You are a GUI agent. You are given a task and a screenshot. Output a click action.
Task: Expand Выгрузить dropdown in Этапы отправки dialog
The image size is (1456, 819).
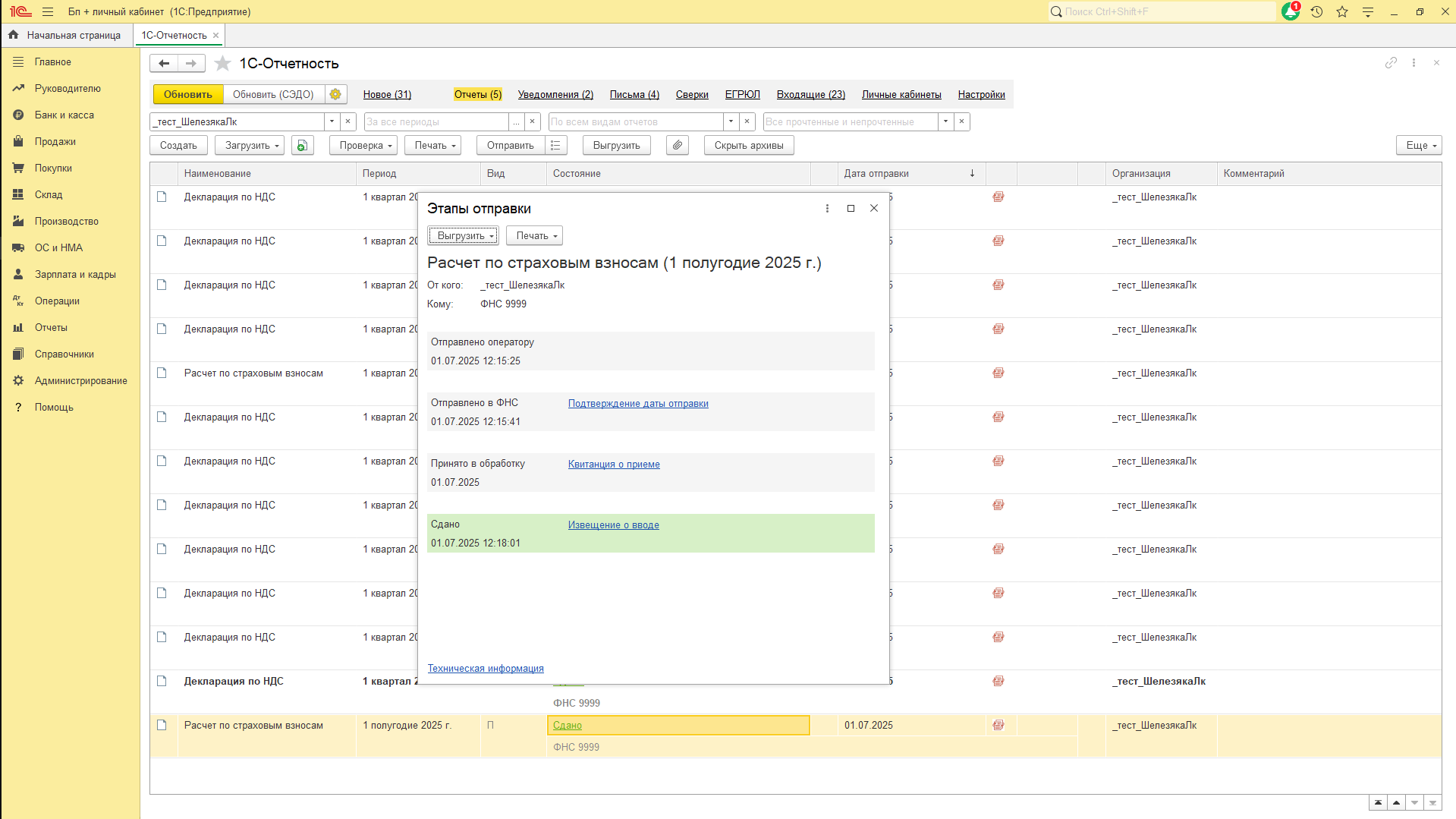tap(463, 236)
